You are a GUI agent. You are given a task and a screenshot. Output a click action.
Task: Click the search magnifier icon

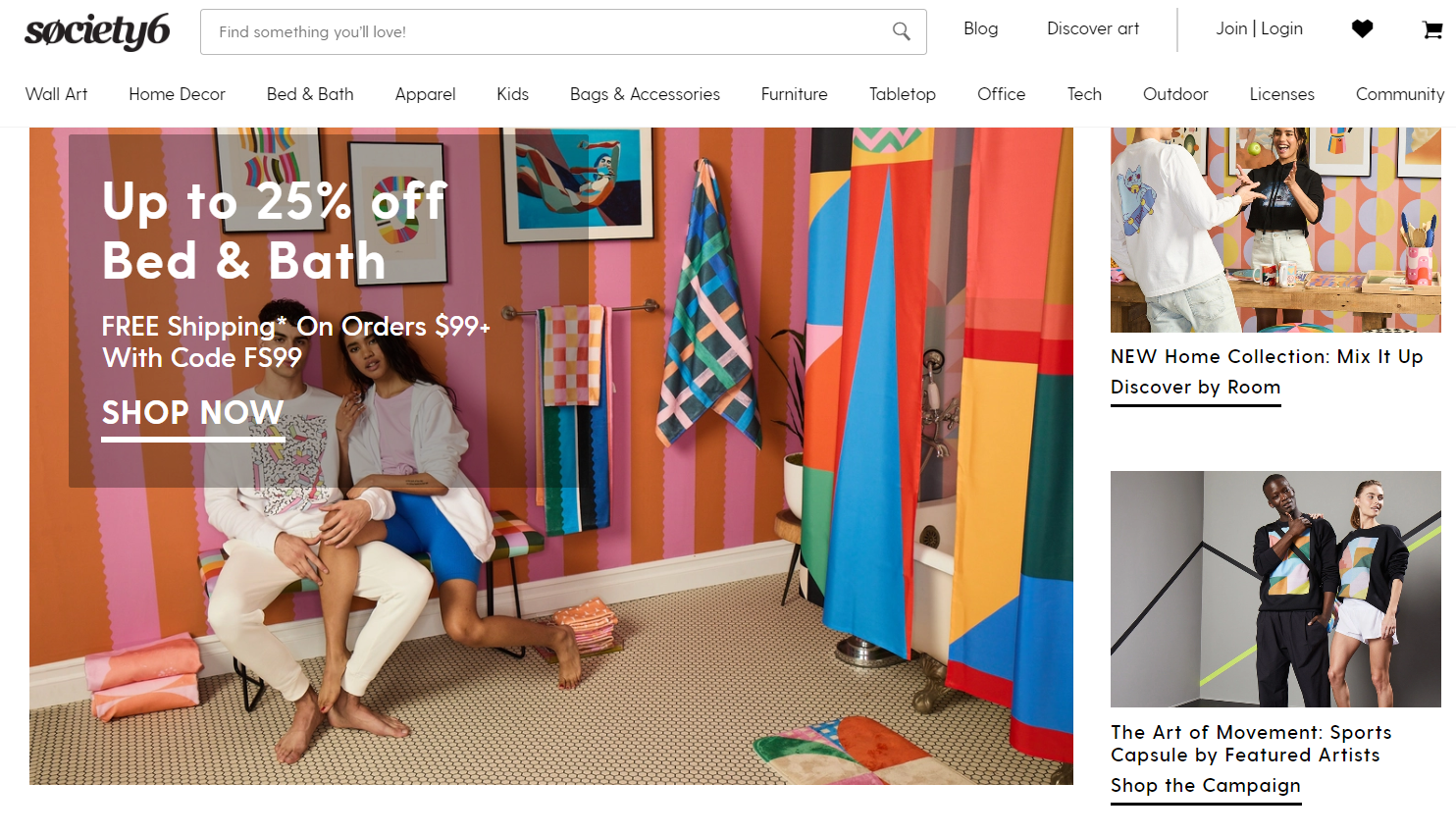point(901,31)
